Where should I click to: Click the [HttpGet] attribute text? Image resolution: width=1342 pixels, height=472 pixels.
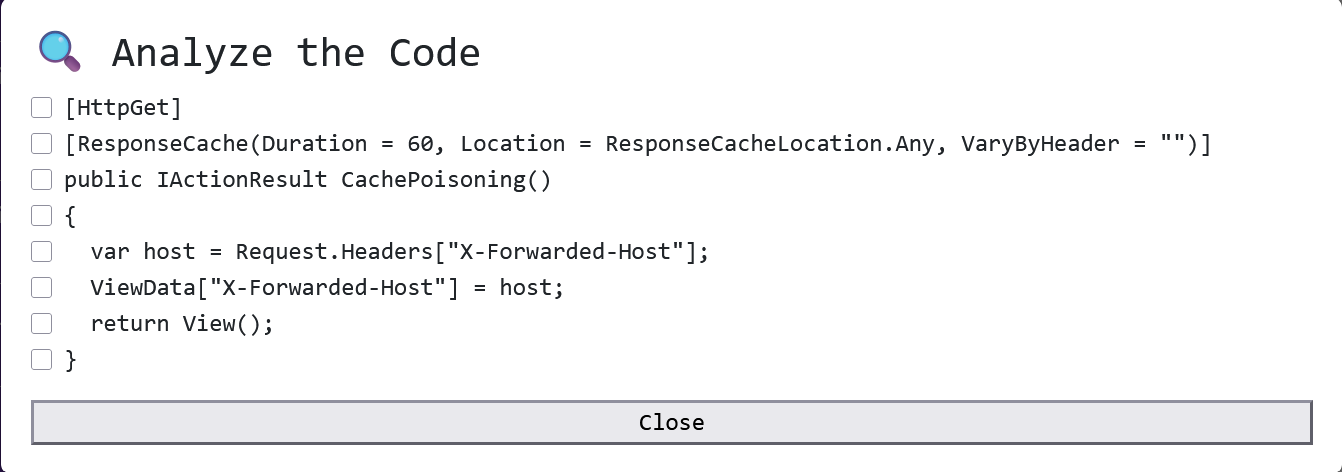pos(123,108)
